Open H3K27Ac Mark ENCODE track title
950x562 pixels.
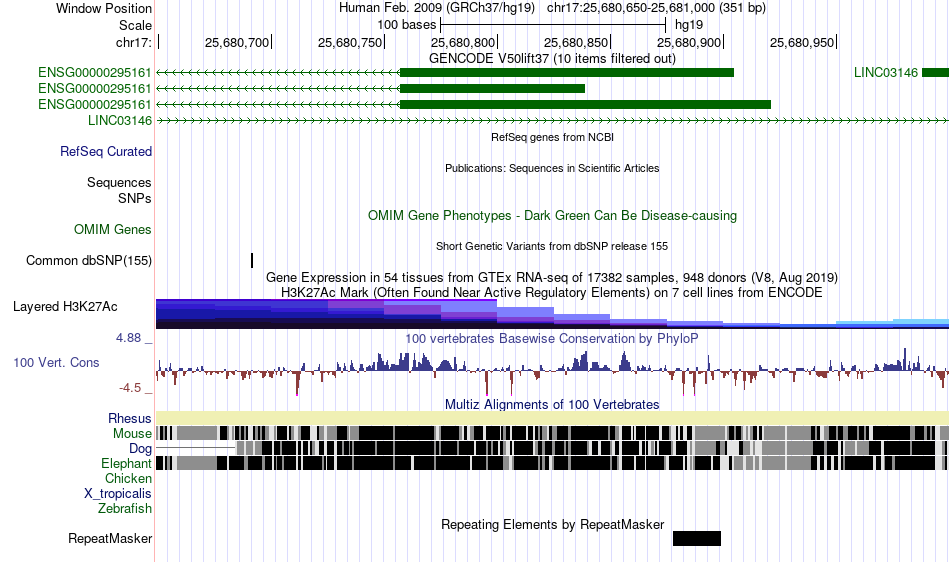tap(552, 293)
